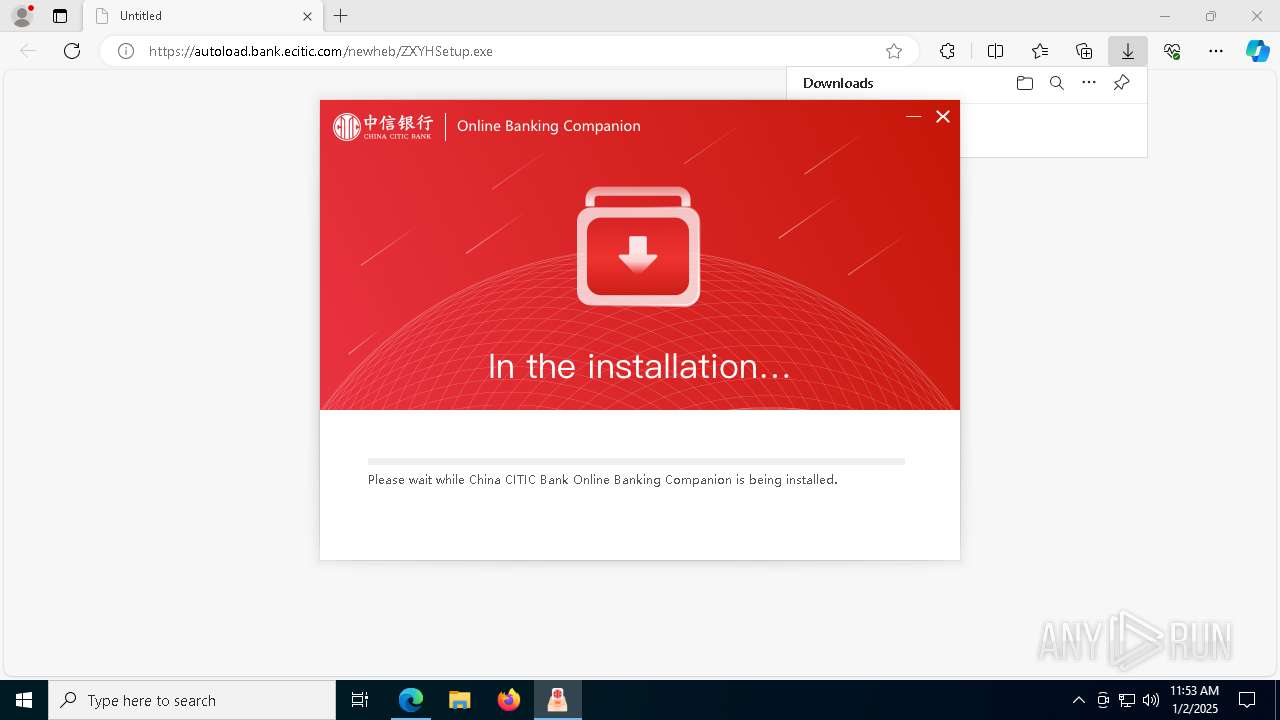The image size is (1280, 720).
Task: Close the Untitled tab
Action: point(307,16)
